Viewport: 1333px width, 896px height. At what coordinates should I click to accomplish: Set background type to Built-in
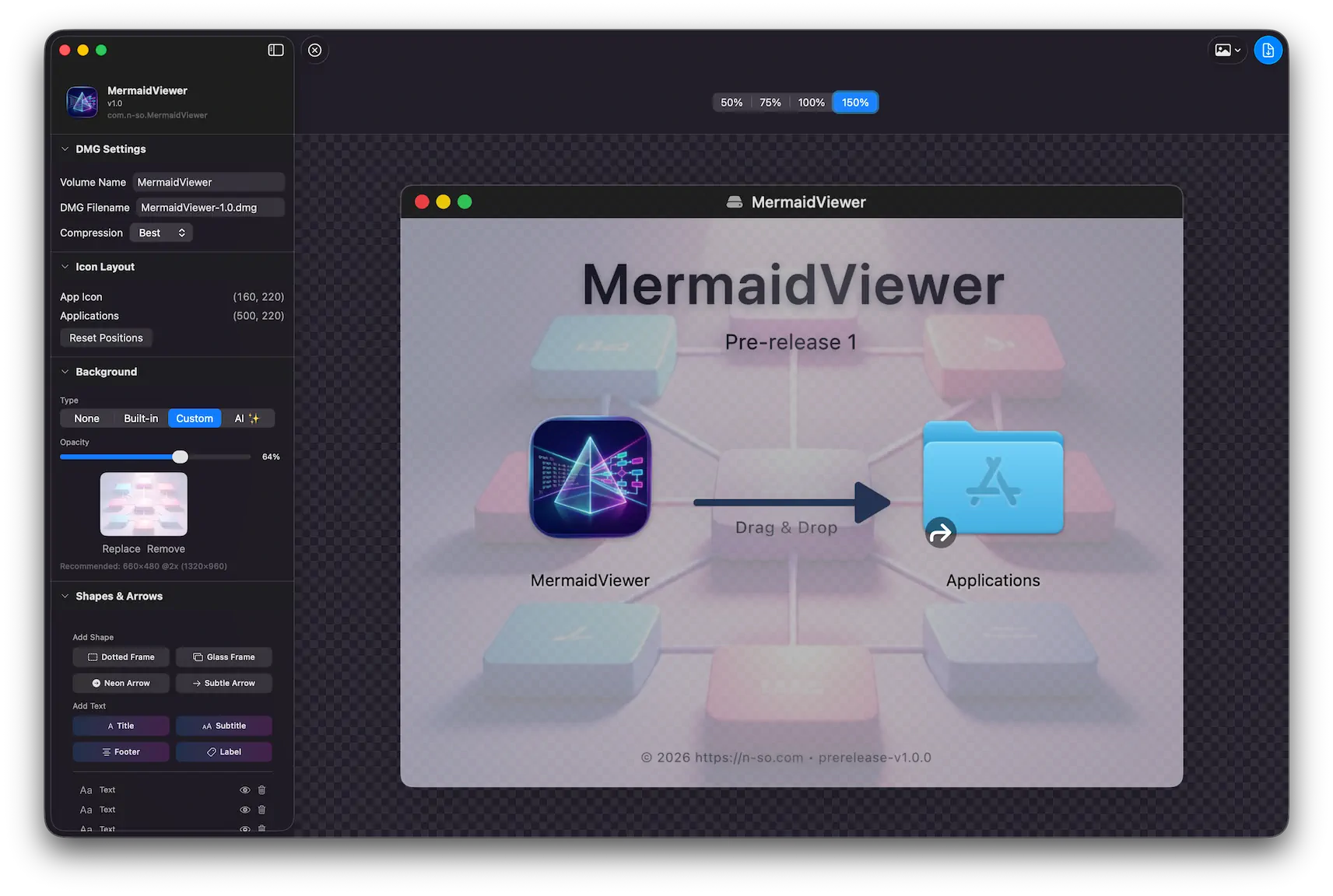click(141, 418)
